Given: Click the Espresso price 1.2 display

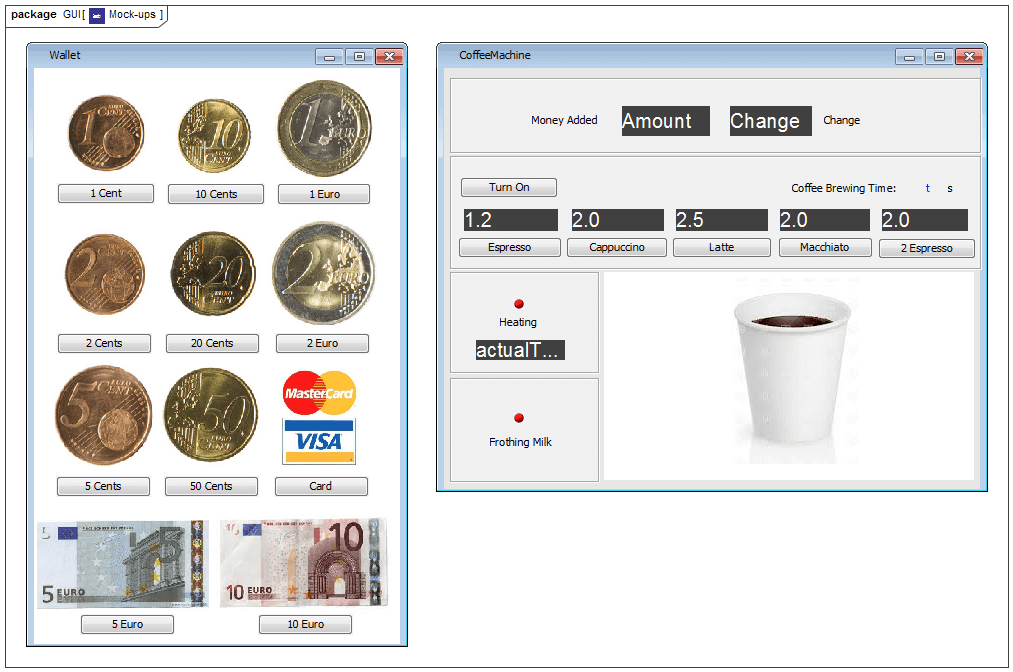Looking at the screenshot, I should [x=510, y=220].
